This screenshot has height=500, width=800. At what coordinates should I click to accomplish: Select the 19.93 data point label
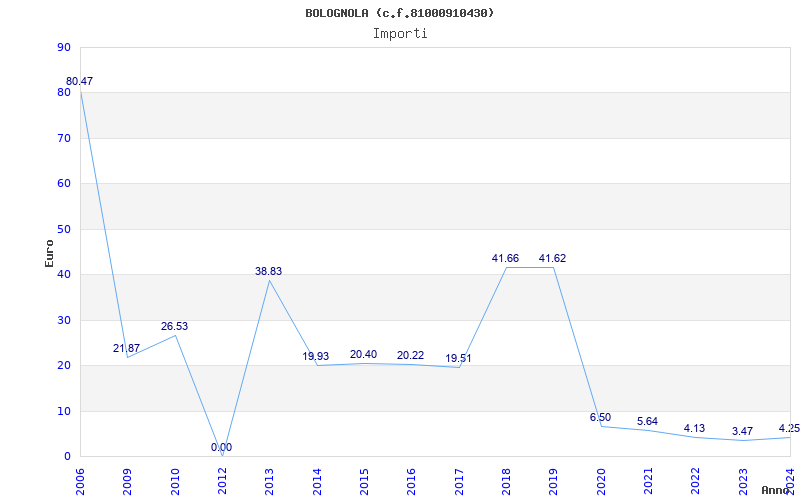click(316, 357)
